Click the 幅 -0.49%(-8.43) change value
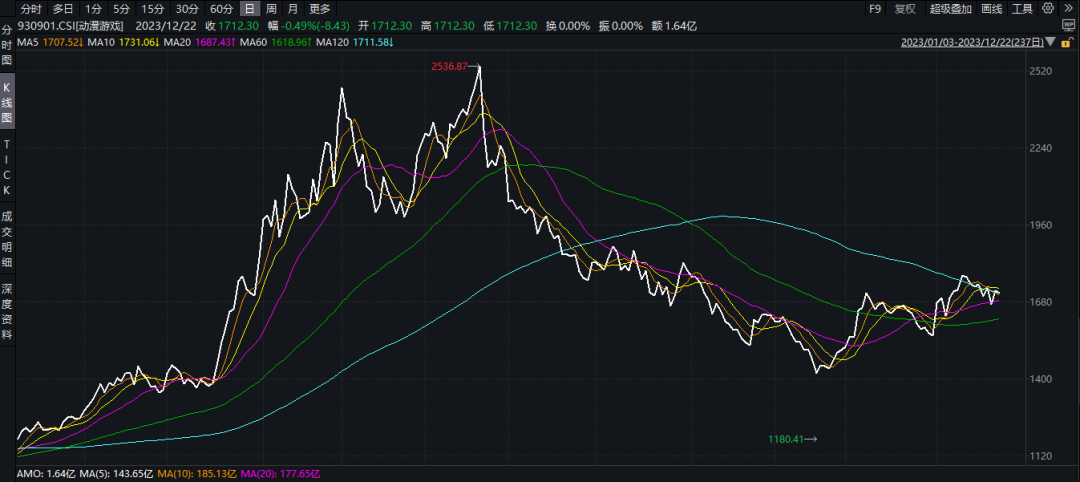 (x=309, y=26)
